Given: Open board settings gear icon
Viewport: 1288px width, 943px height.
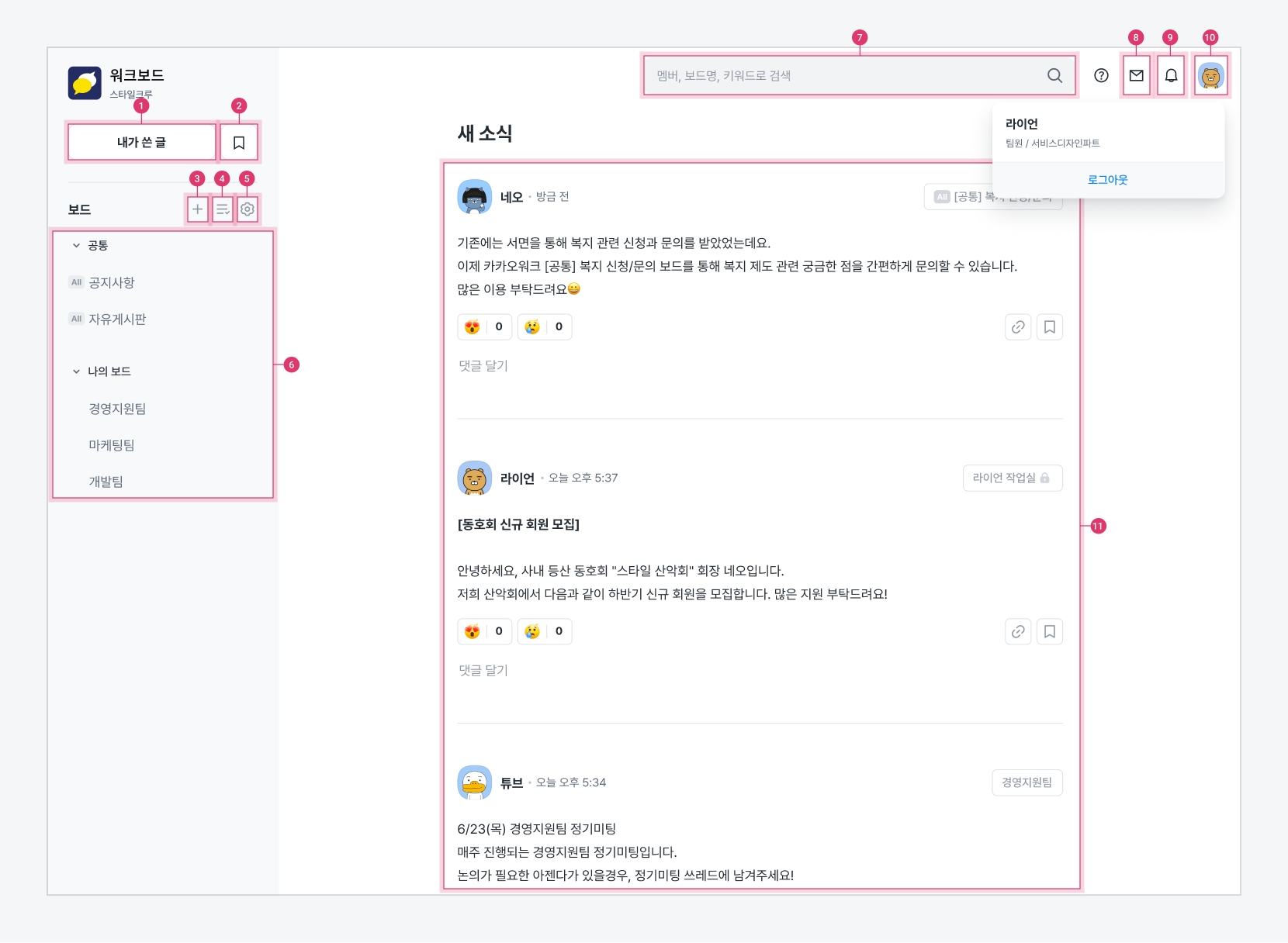Looking at the screenshot, I should pos(248,209).
